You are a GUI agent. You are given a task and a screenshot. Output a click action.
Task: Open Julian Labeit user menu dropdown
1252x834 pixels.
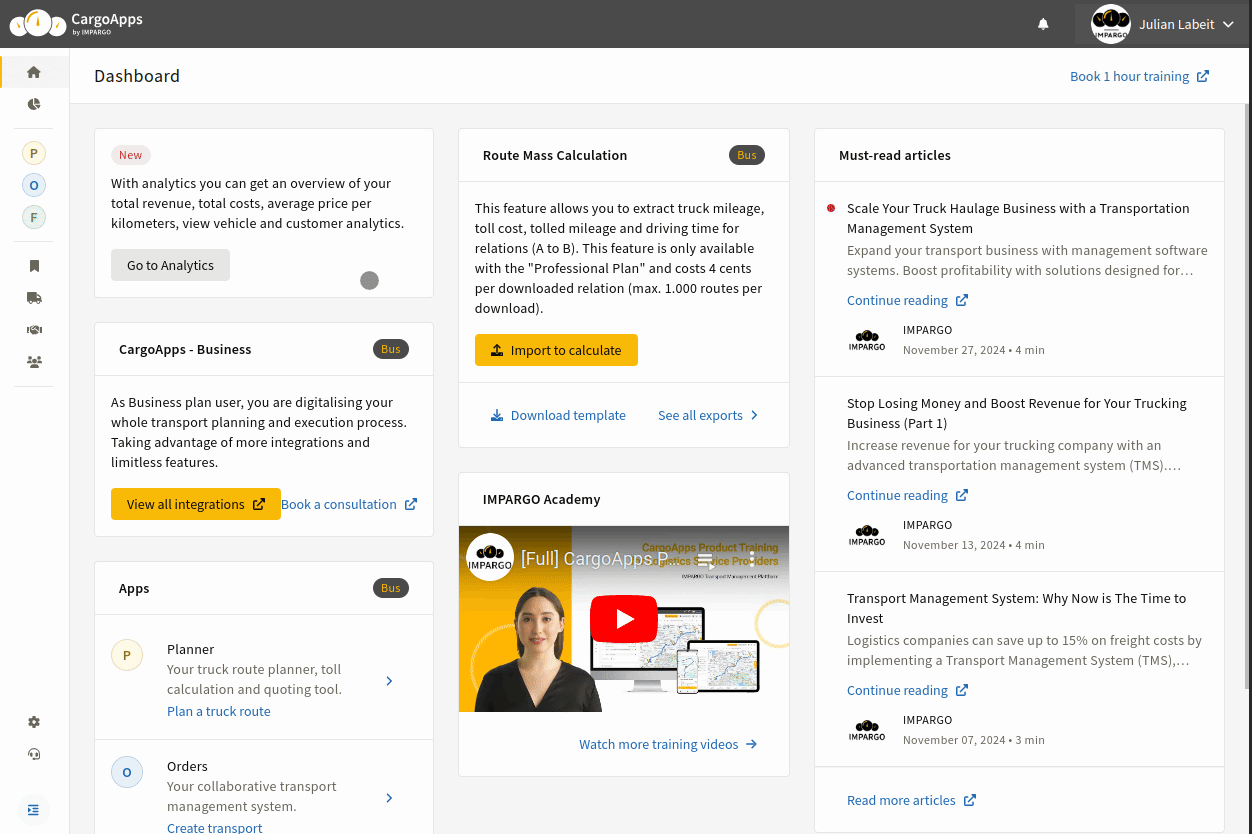1160,24
